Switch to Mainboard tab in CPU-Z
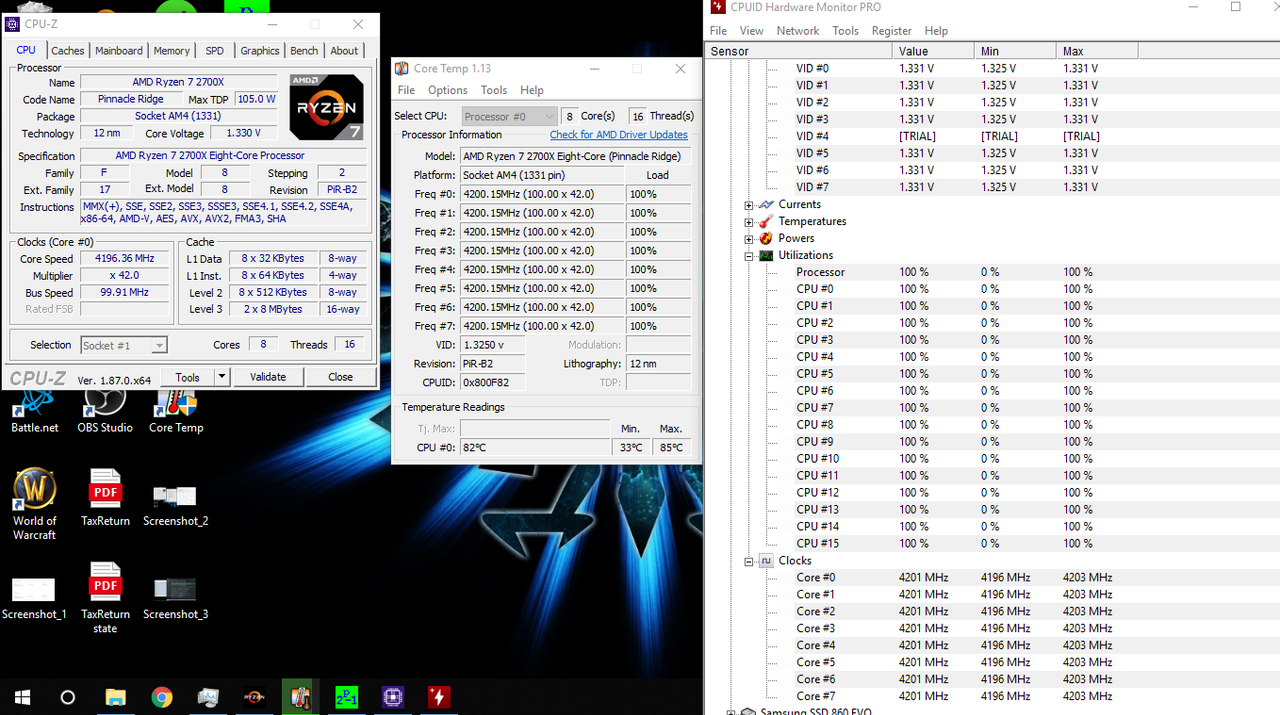This screenshot has width=1280, height=715. tap(119, 50)
